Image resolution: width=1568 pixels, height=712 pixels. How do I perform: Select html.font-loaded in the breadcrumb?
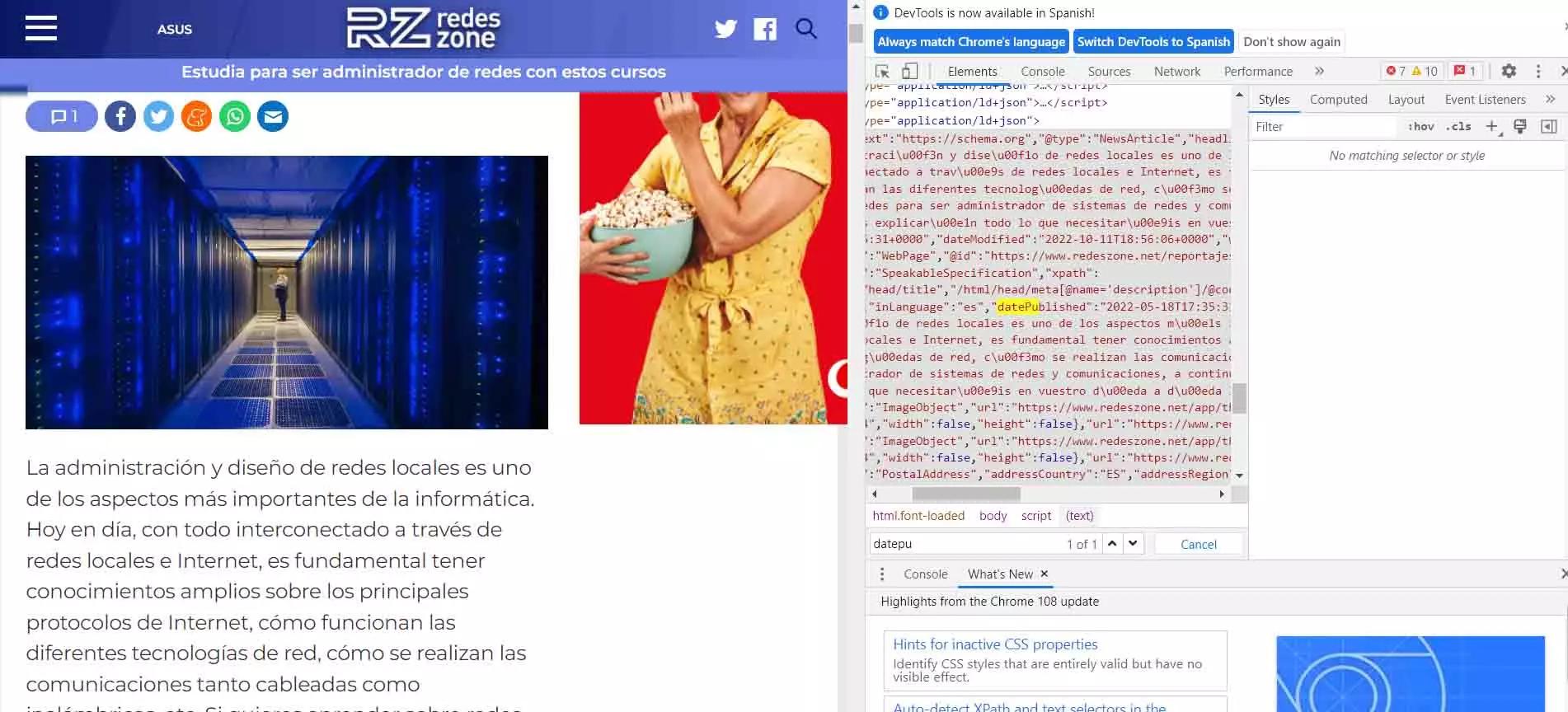pyautogui.click(x=918, y=515)
